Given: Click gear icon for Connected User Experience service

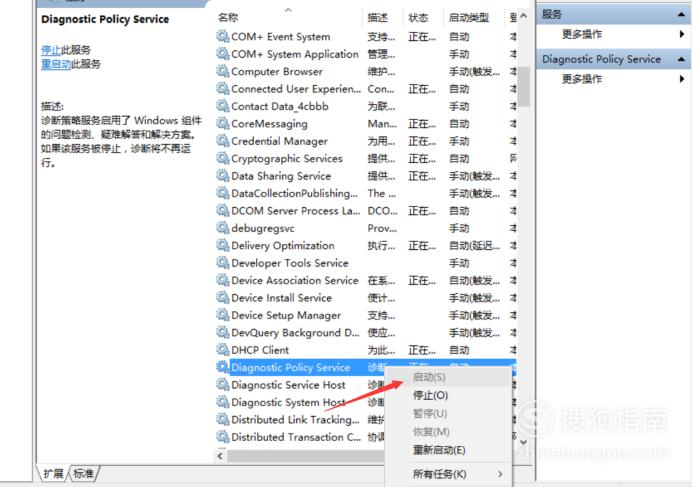Looking at the screenshot, I should click(x=223, y=89).
